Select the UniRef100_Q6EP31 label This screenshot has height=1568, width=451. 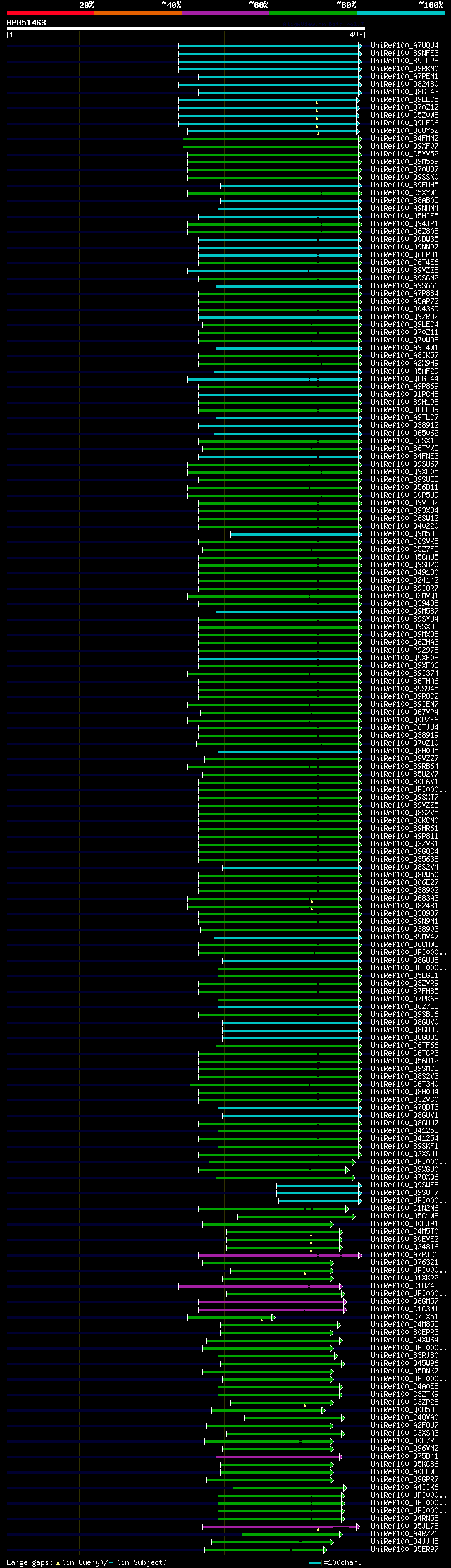[404, 255]
